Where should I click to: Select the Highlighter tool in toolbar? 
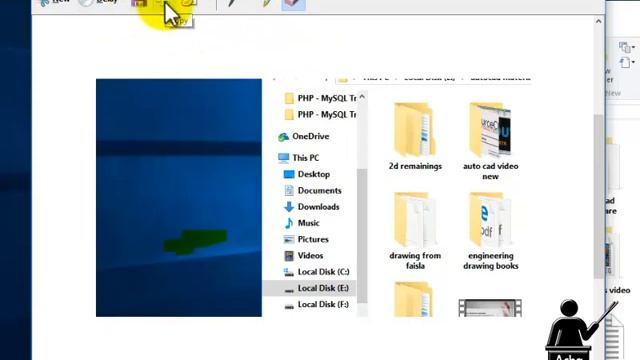tap(267, 3)
